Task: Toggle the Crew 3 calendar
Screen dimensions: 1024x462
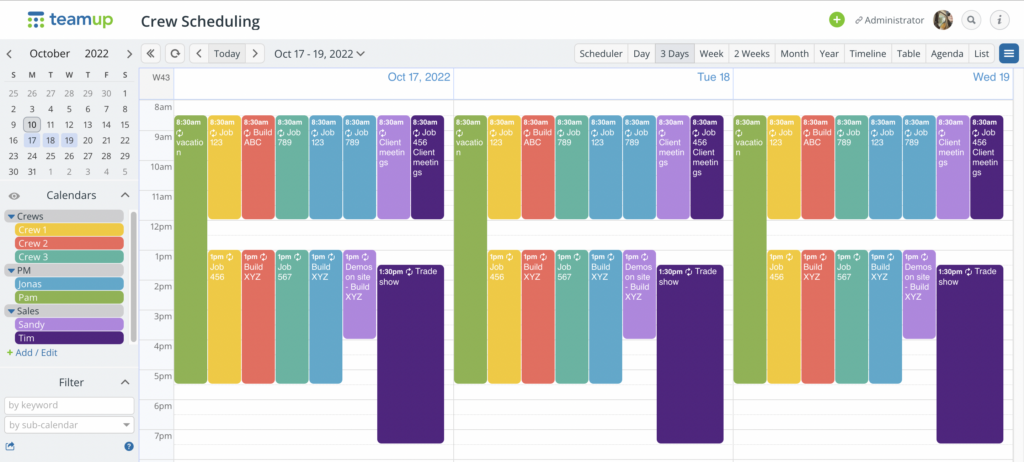Action: tap(69, 257)
